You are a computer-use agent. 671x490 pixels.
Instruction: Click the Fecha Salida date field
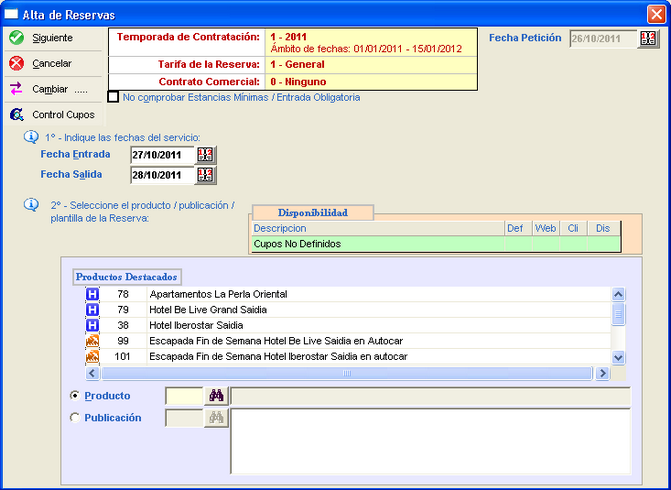162,175
